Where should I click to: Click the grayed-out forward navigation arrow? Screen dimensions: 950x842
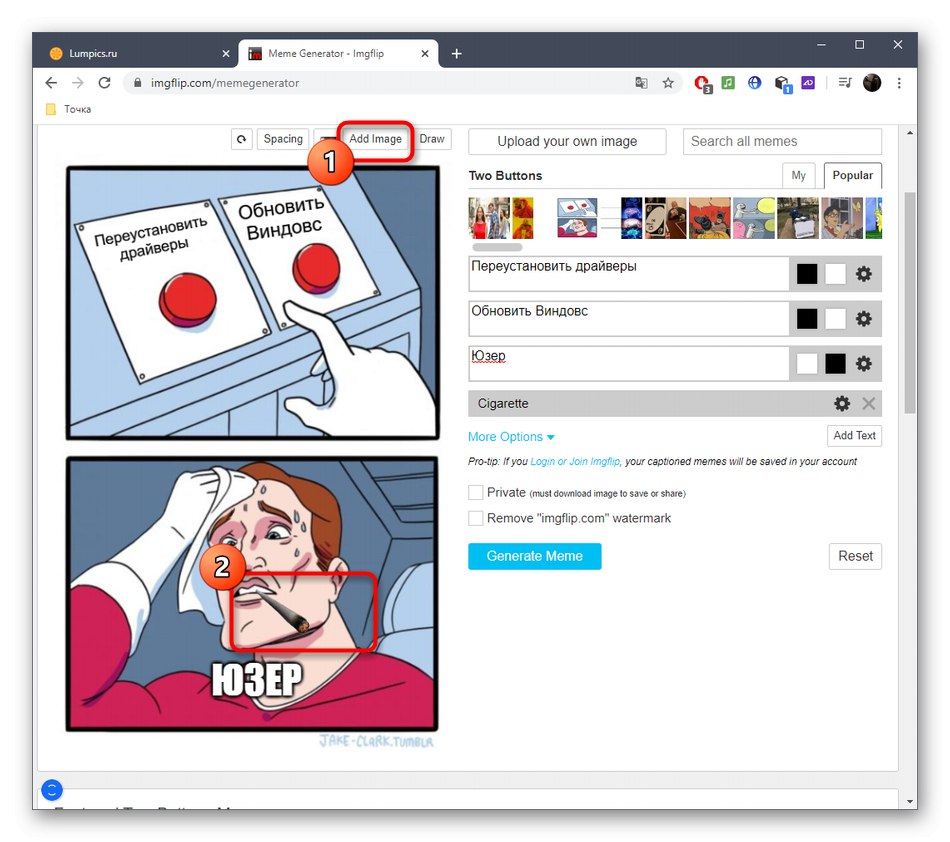click(x=78, y=83)
